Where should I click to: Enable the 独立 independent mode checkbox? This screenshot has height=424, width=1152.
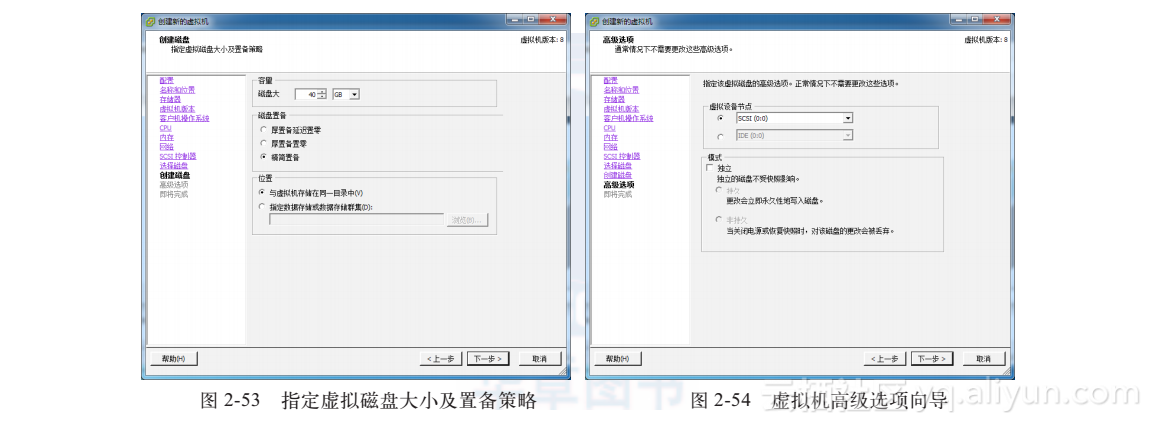(x=710, y=168)
